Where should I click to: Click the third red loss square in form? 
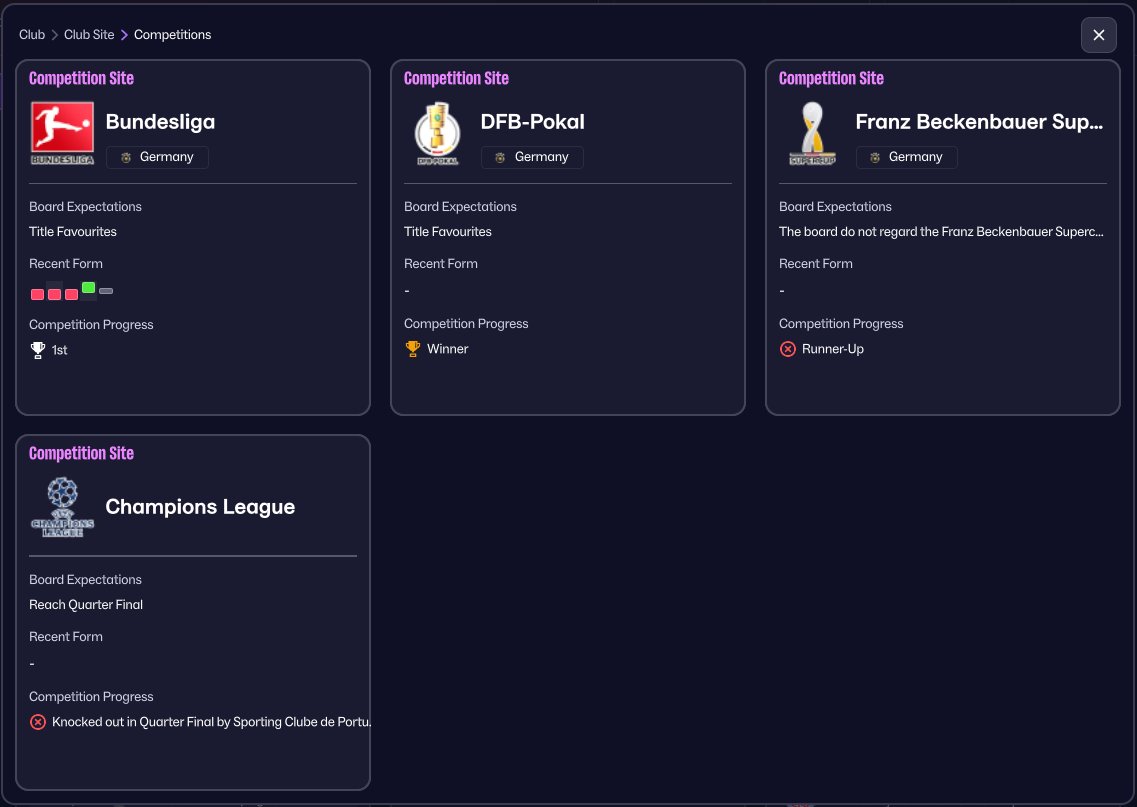tap(71, 294)
